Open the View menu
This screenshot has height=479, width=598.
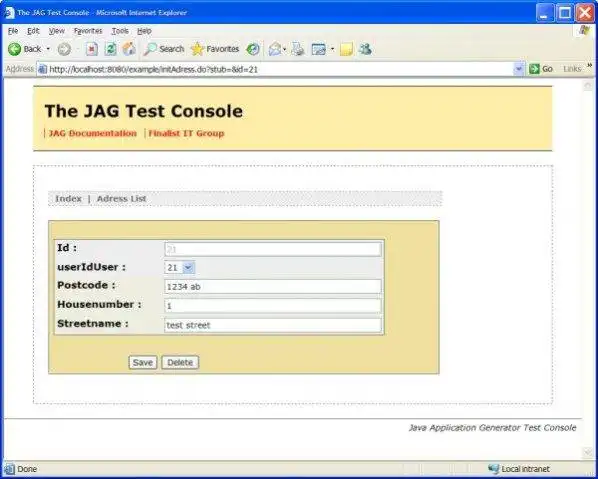click(x=57, y=31)
